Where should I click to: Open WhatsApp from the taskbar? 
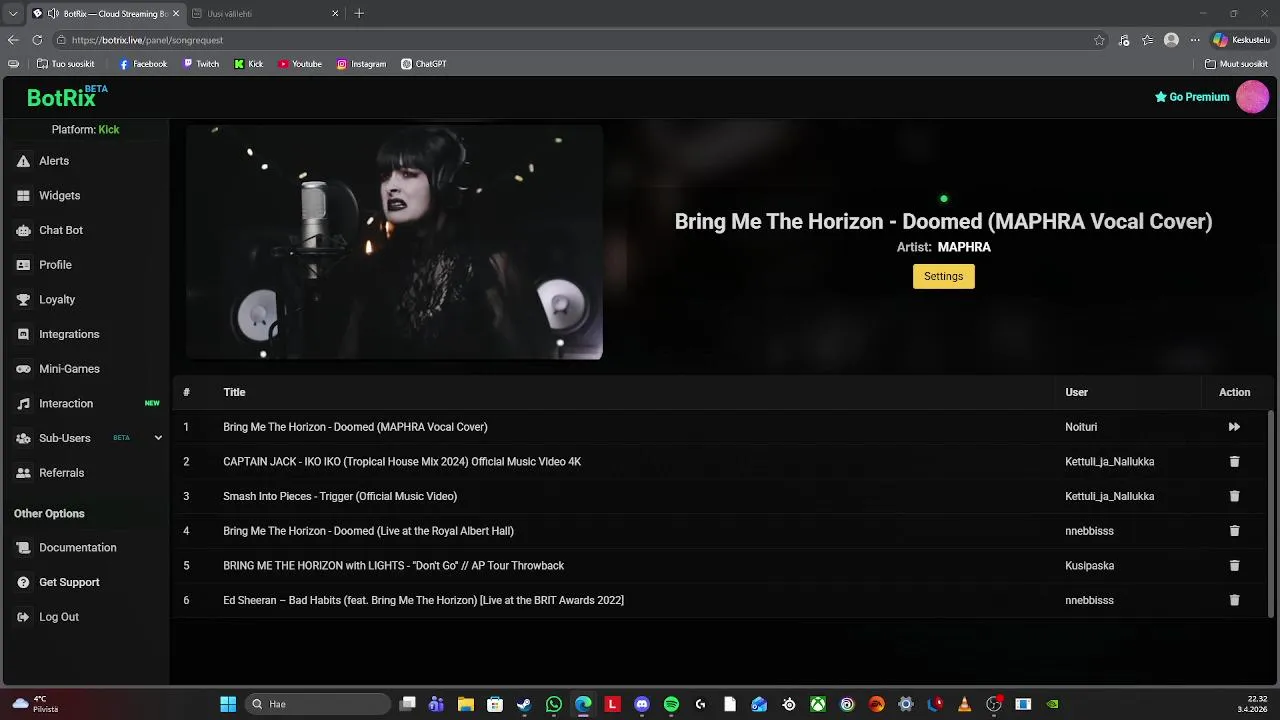click(554, 704)
